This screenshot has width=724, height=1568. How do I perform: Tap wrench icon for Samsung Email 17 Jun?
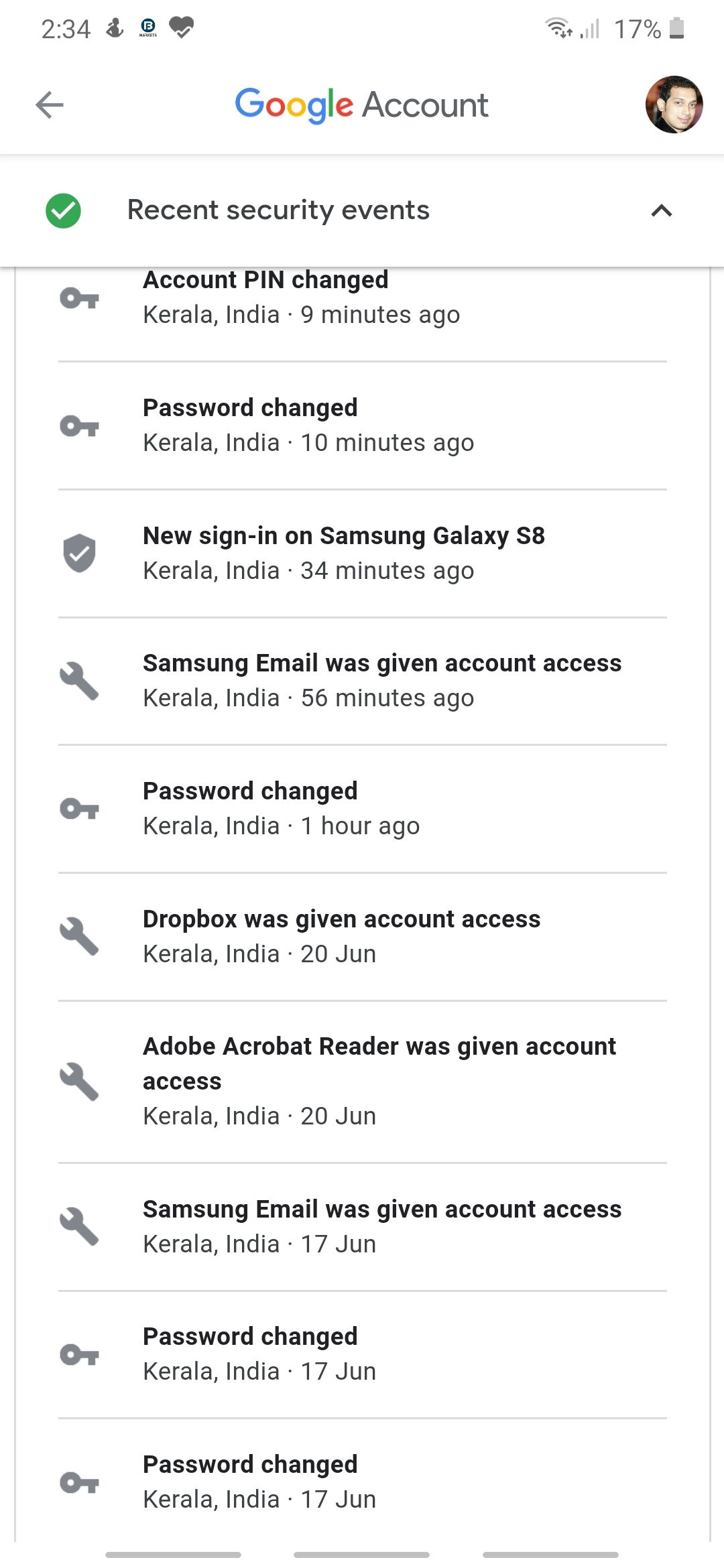pos(79,1226)
